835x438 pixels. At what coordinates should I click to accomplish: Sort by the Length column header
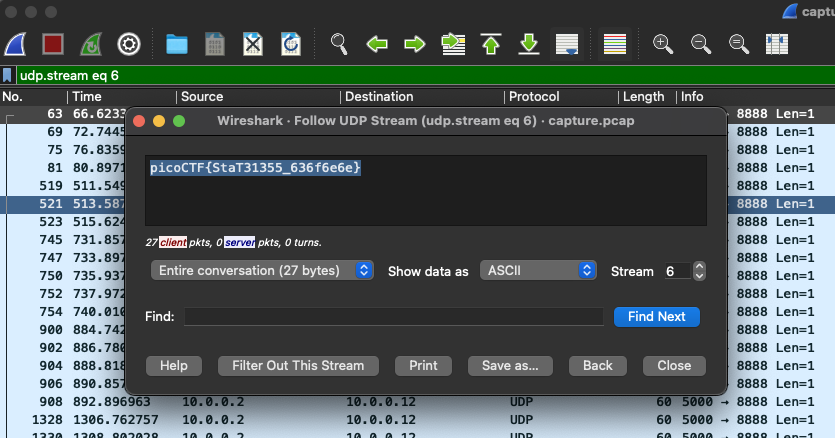pyautogui.click(x=647, y=96)
